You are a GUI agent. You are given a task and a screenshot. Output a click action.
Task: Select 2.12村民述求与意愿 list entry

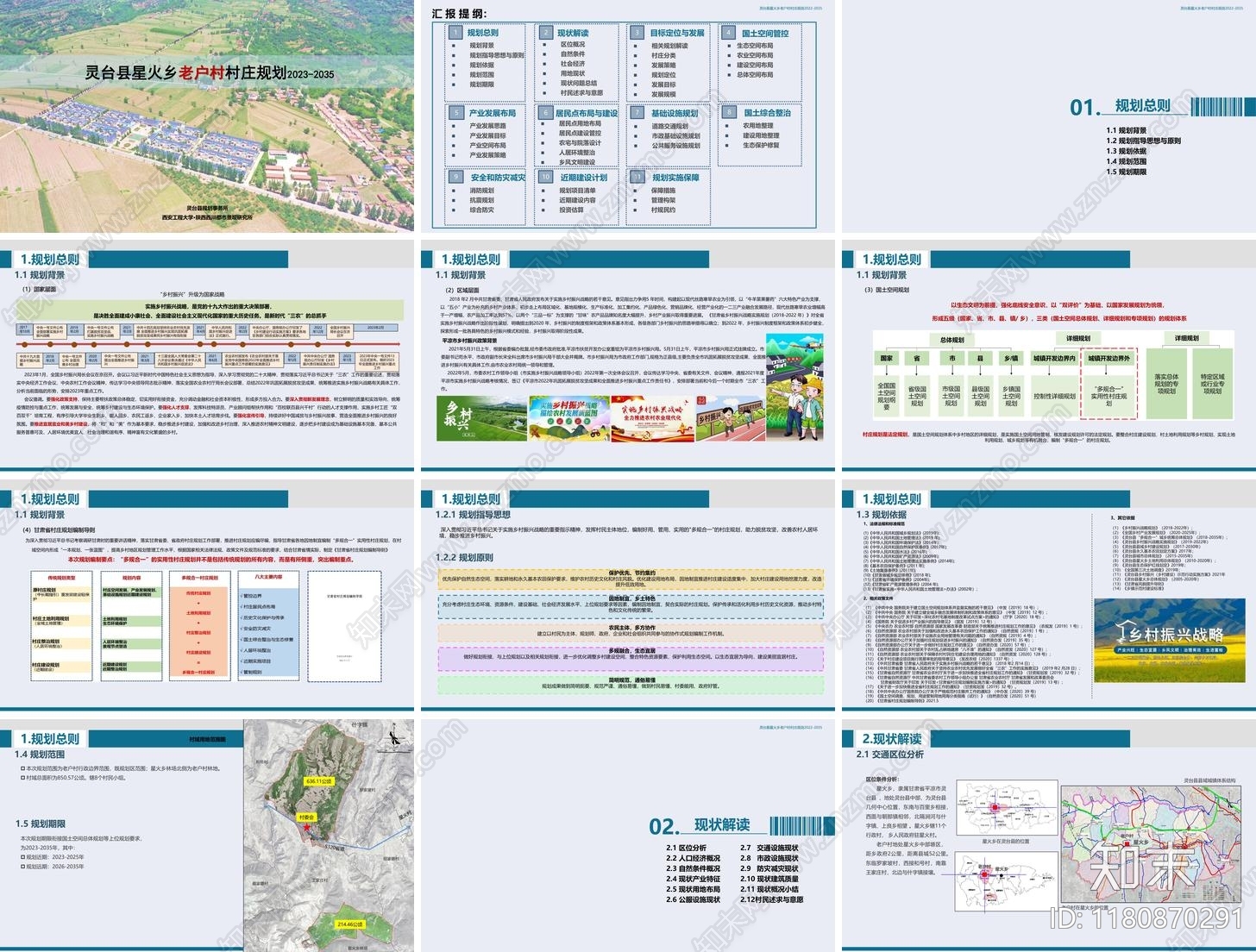coord(771,899)
